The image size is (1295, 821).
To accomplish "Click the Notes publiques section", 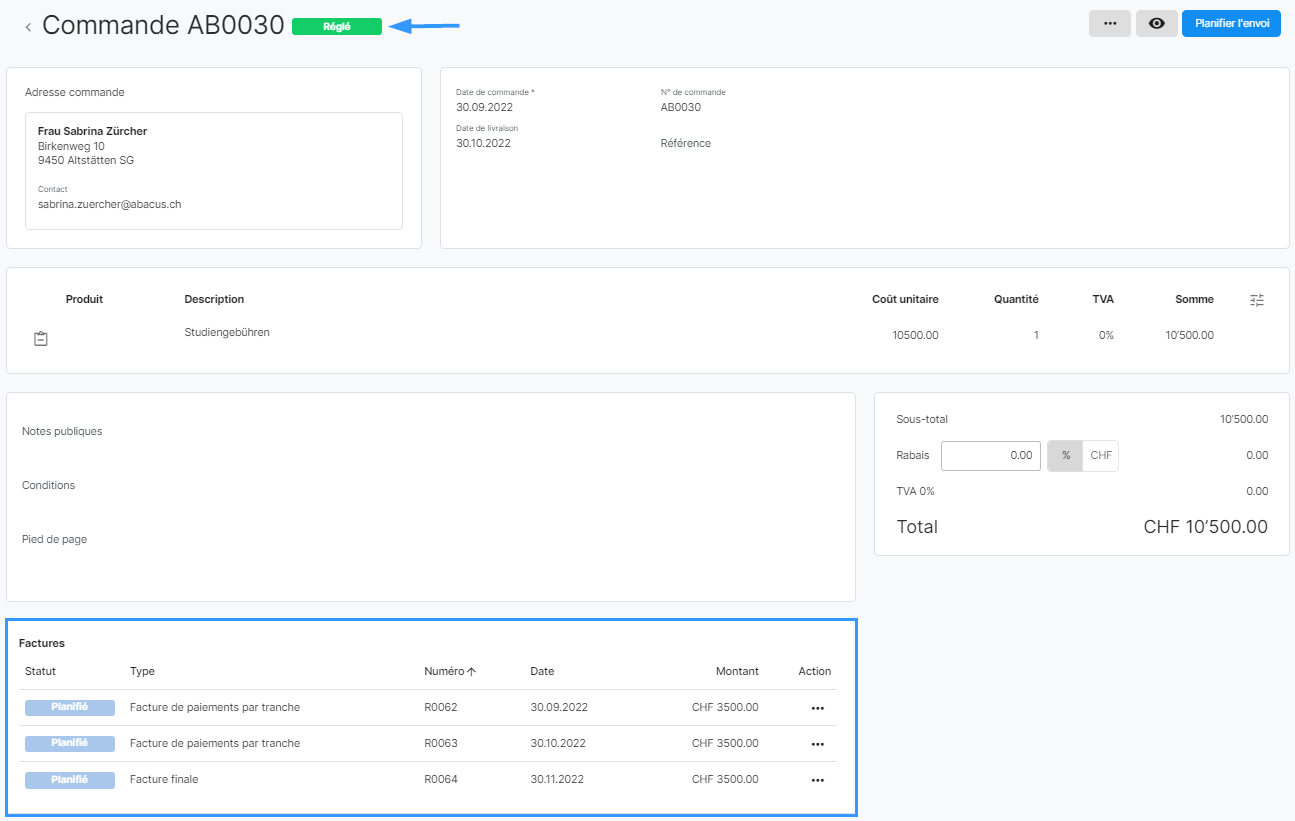I will tap(62, 432).
